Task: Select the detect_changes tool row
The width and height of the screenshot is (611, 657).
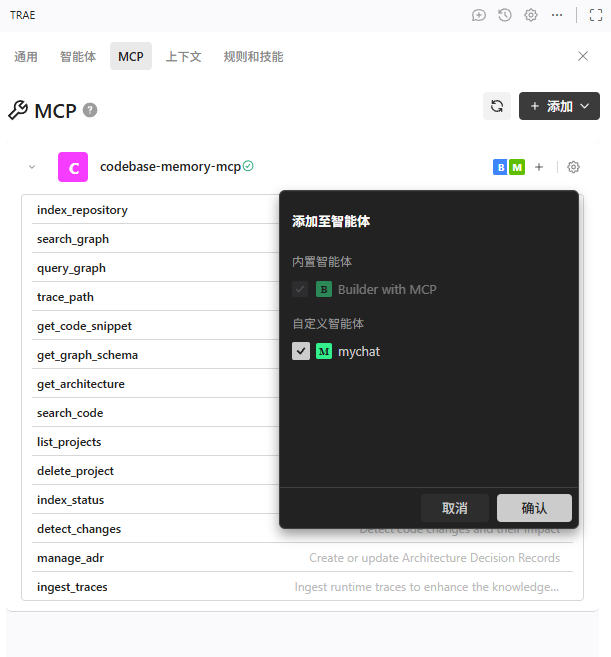Action: [302, 529]
